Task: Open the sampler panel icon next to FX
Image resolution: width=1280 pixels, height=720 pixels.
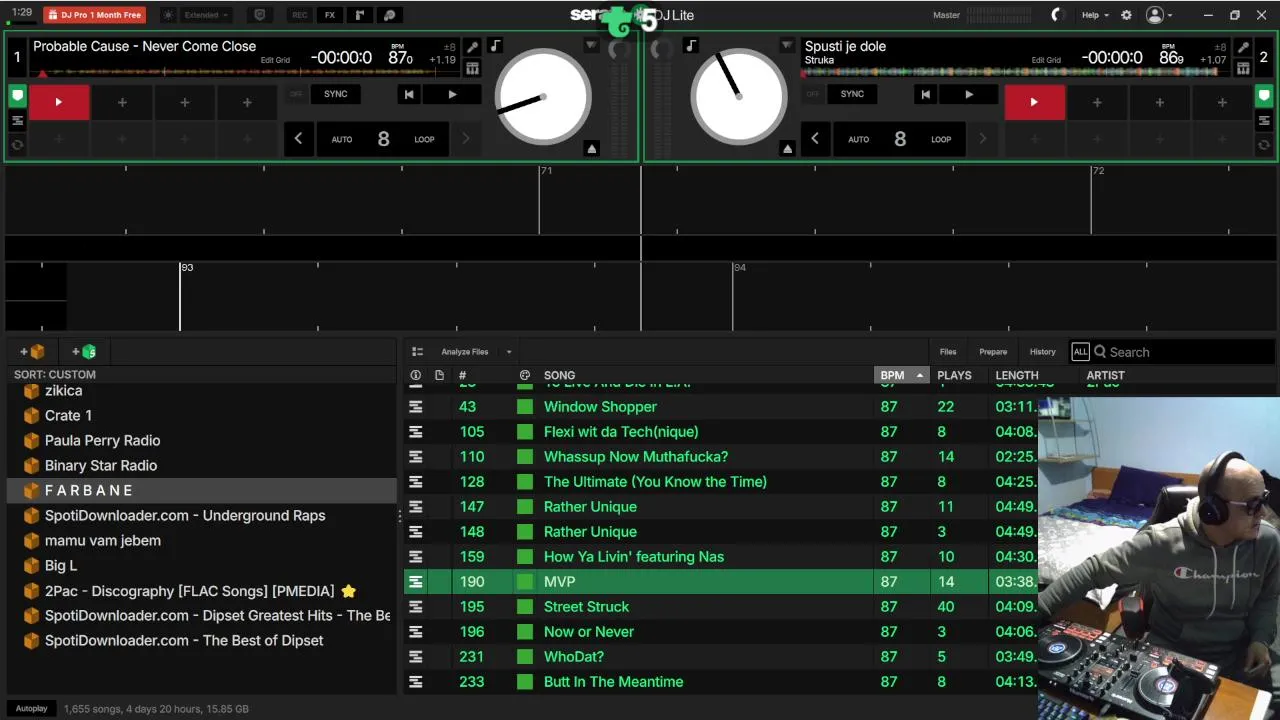Action: [x=360, y=15]
